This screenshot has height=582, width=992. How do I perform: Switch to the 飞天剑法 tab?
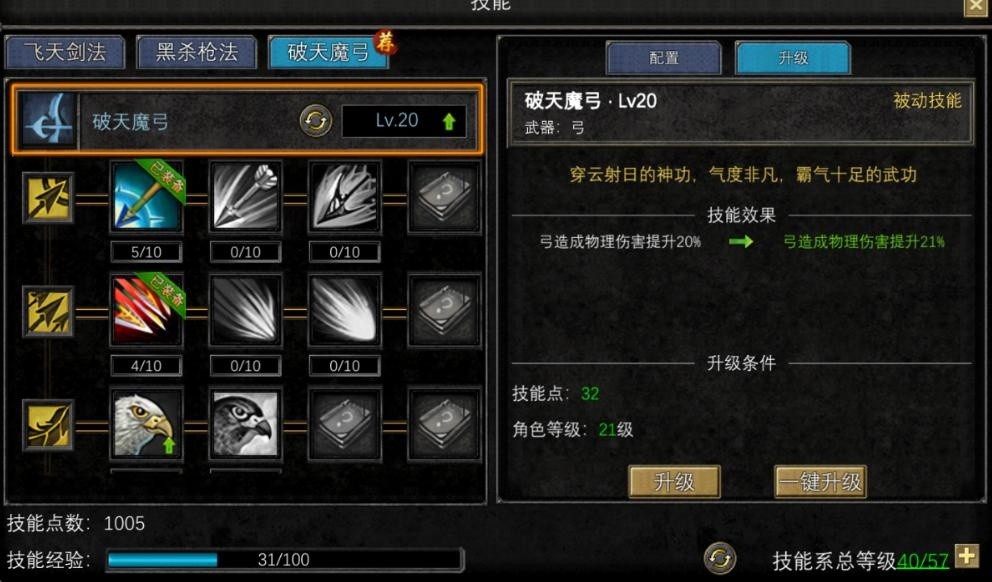pyautogui.click(x=65, y=52)
